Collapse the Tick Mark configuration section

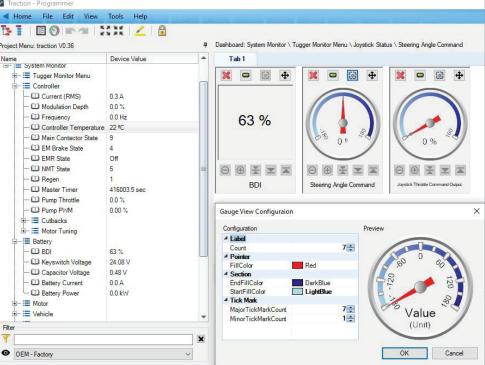226,300
